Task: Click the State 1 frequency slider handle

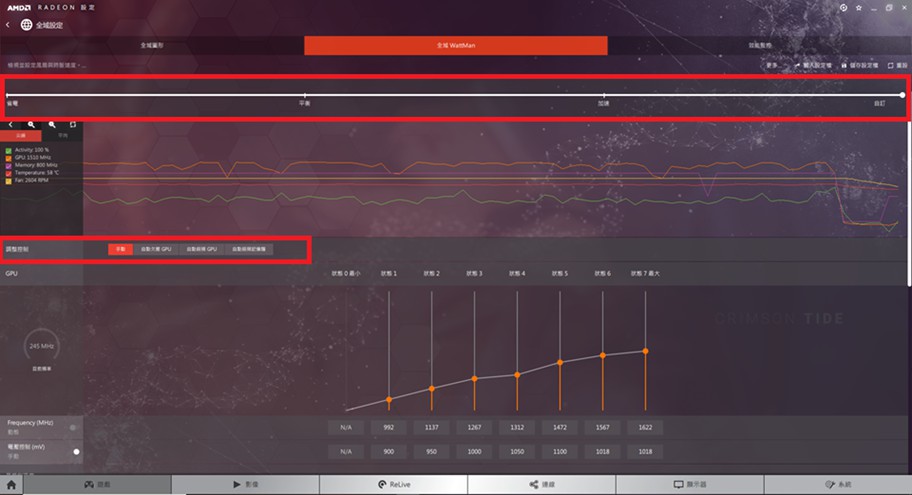Action: pyautogui.click(x=389, y=400)
